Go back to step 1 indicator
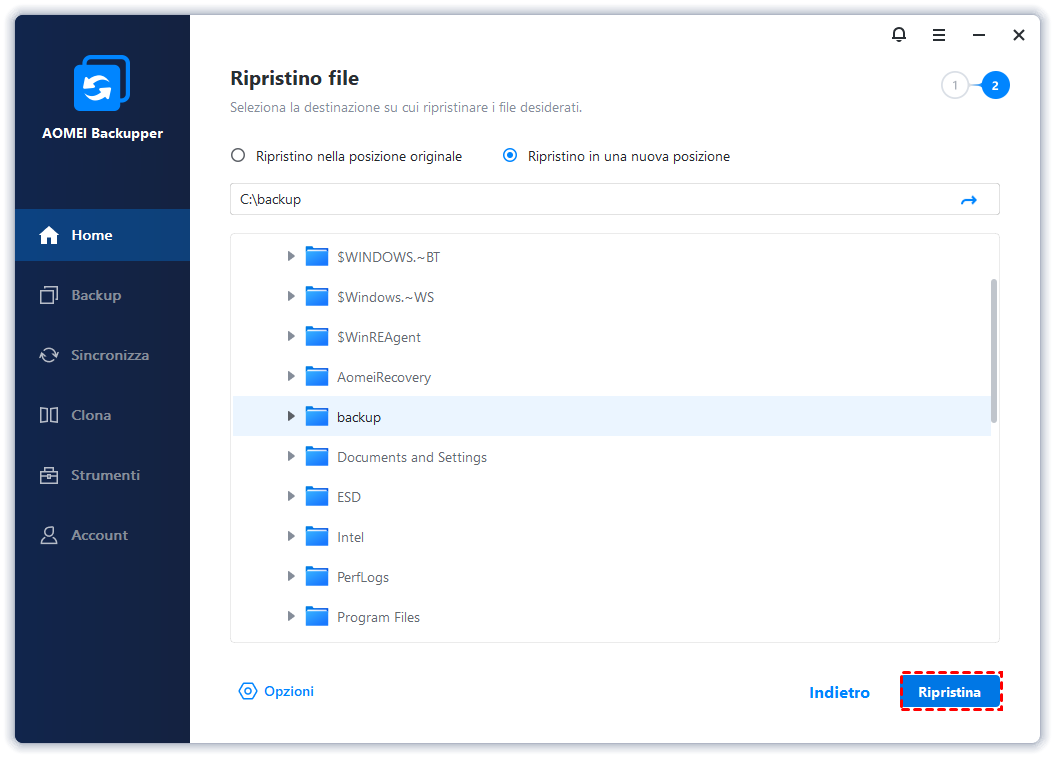 955,85
